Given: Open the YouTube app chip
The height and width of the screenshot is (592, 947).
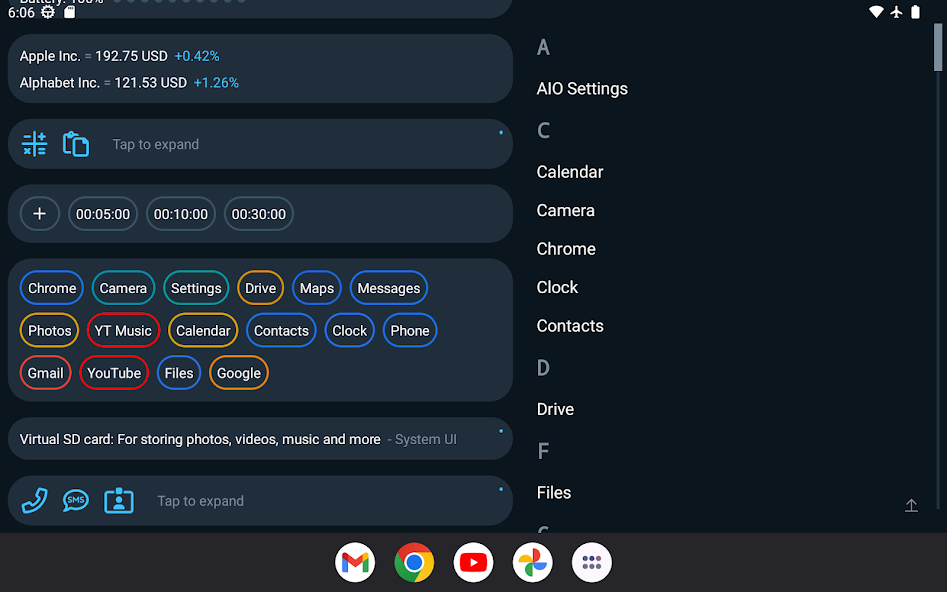Looking at the screenshot, I should (x=114, y=373).
